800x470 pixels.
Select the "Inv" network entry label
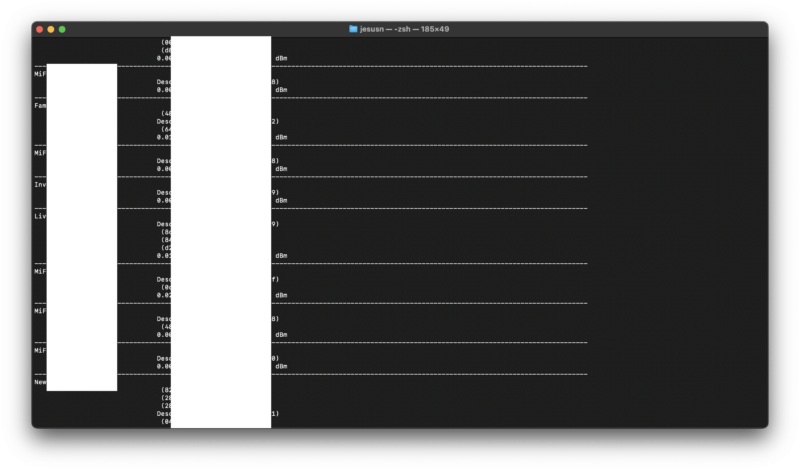tap(40, 184)
